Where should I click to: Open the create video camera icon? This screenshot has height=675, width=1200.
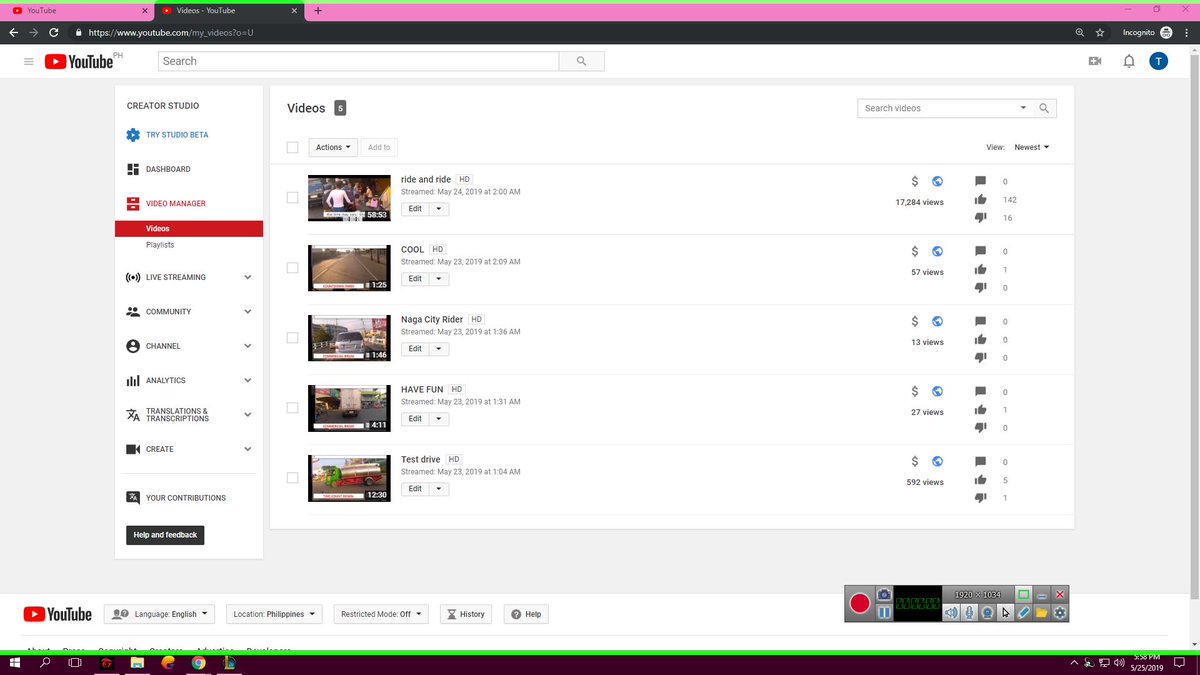pos(1095,62)
